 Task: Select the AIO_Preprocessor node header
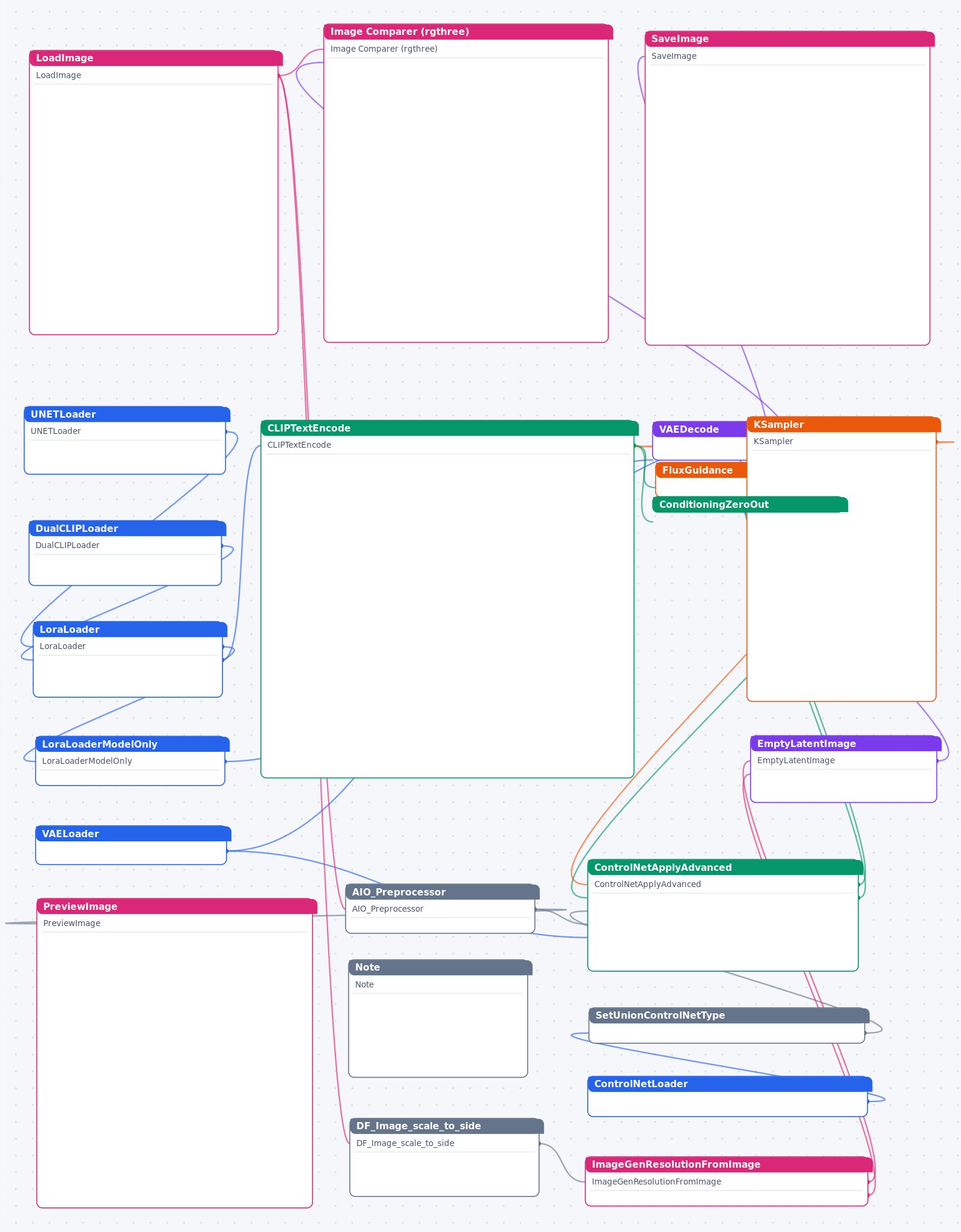[442, 892]
